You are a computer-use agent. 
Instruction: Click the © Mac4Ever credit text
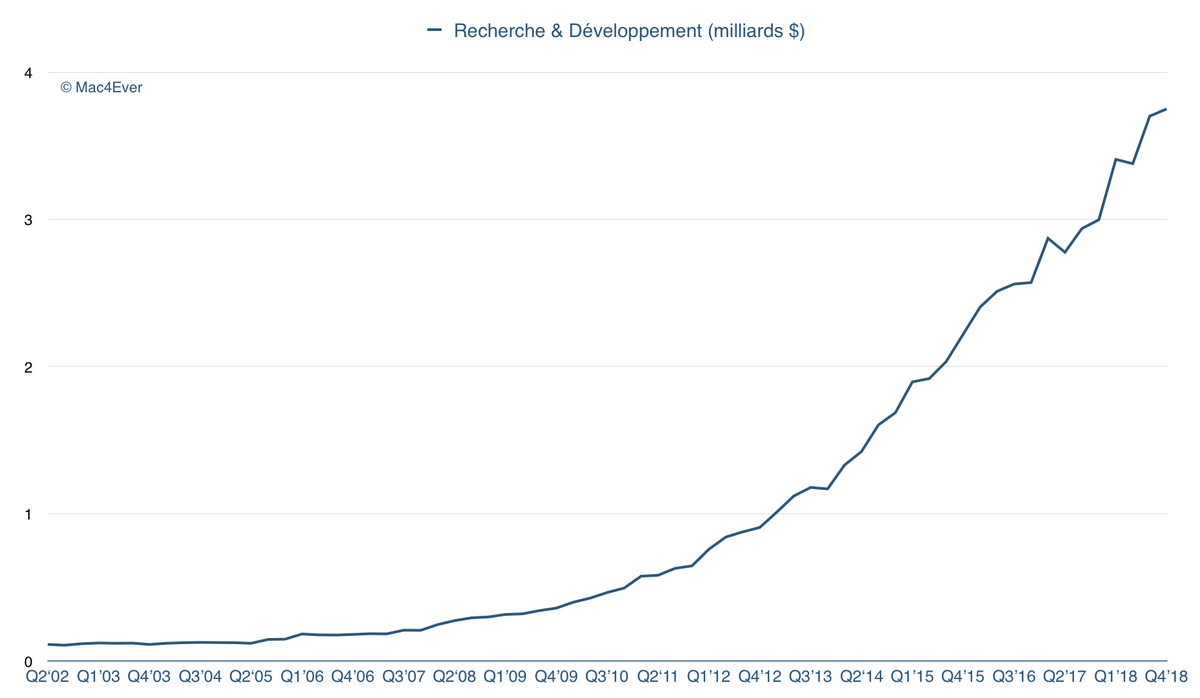[101, 88]
